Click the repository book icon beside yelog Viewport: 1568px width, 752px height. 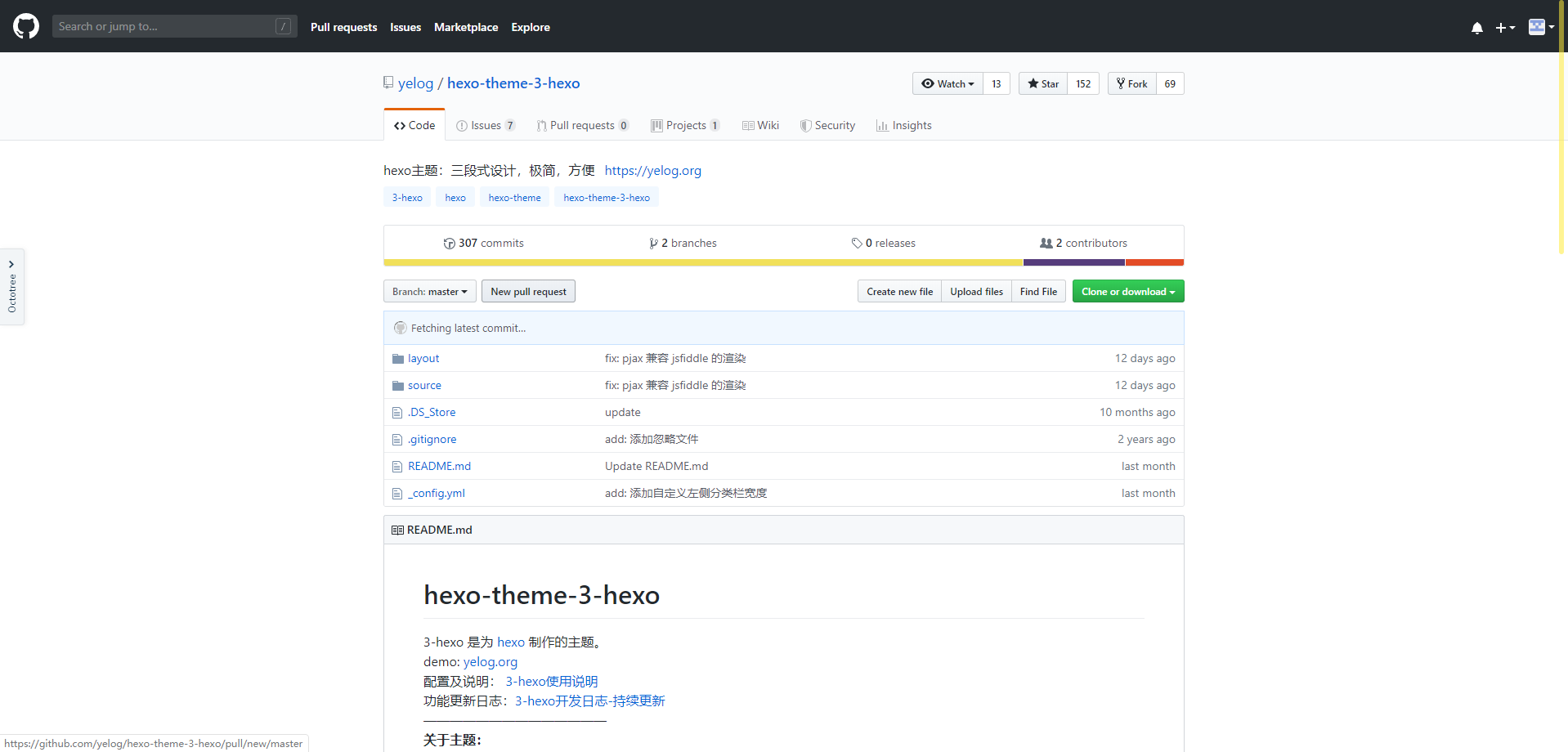click(x=388, y=83)
